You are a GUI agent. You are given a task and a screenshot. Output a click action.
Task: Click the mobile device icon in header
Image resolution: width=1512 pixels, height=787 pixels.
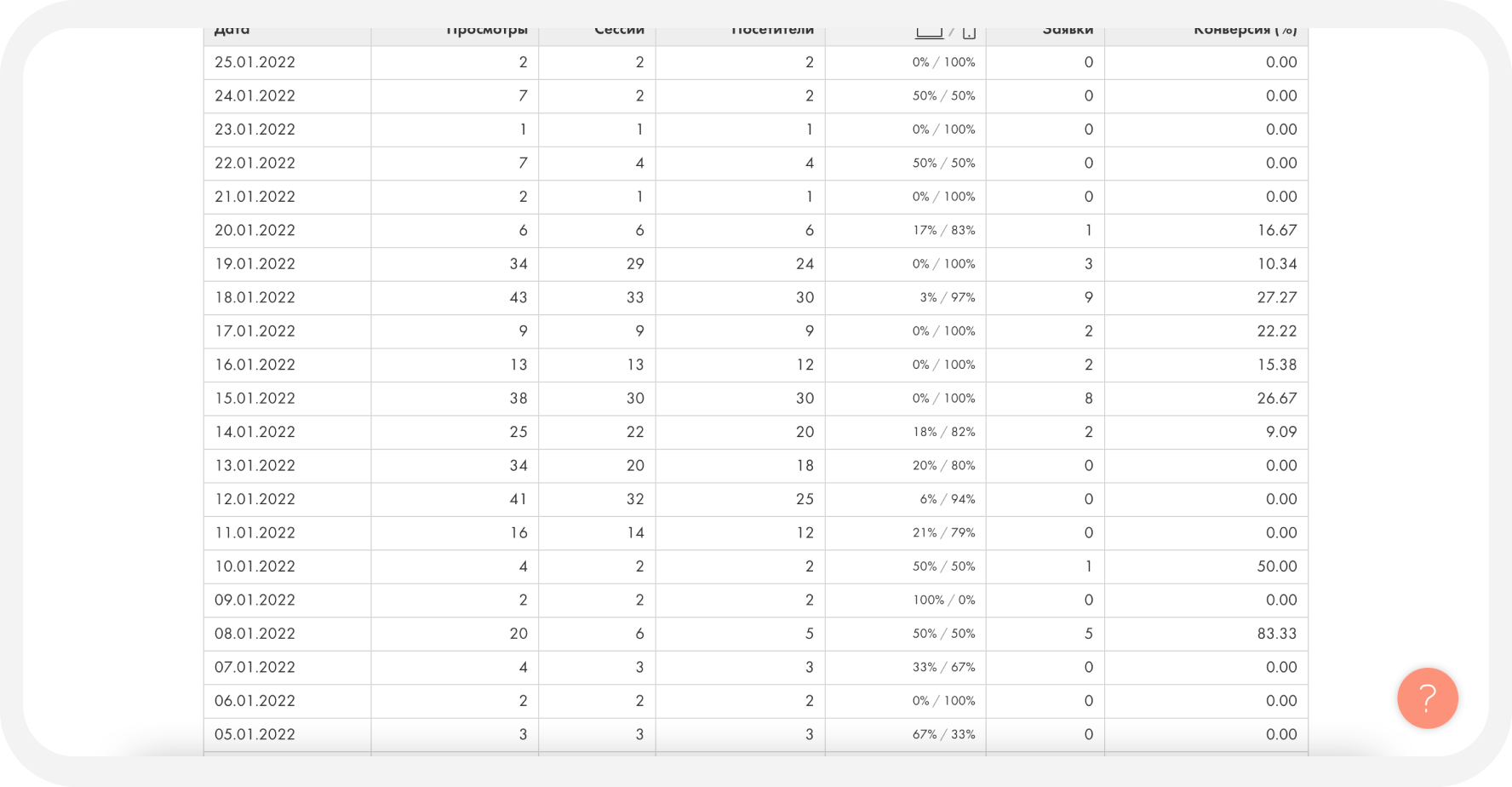click(969, 33)
